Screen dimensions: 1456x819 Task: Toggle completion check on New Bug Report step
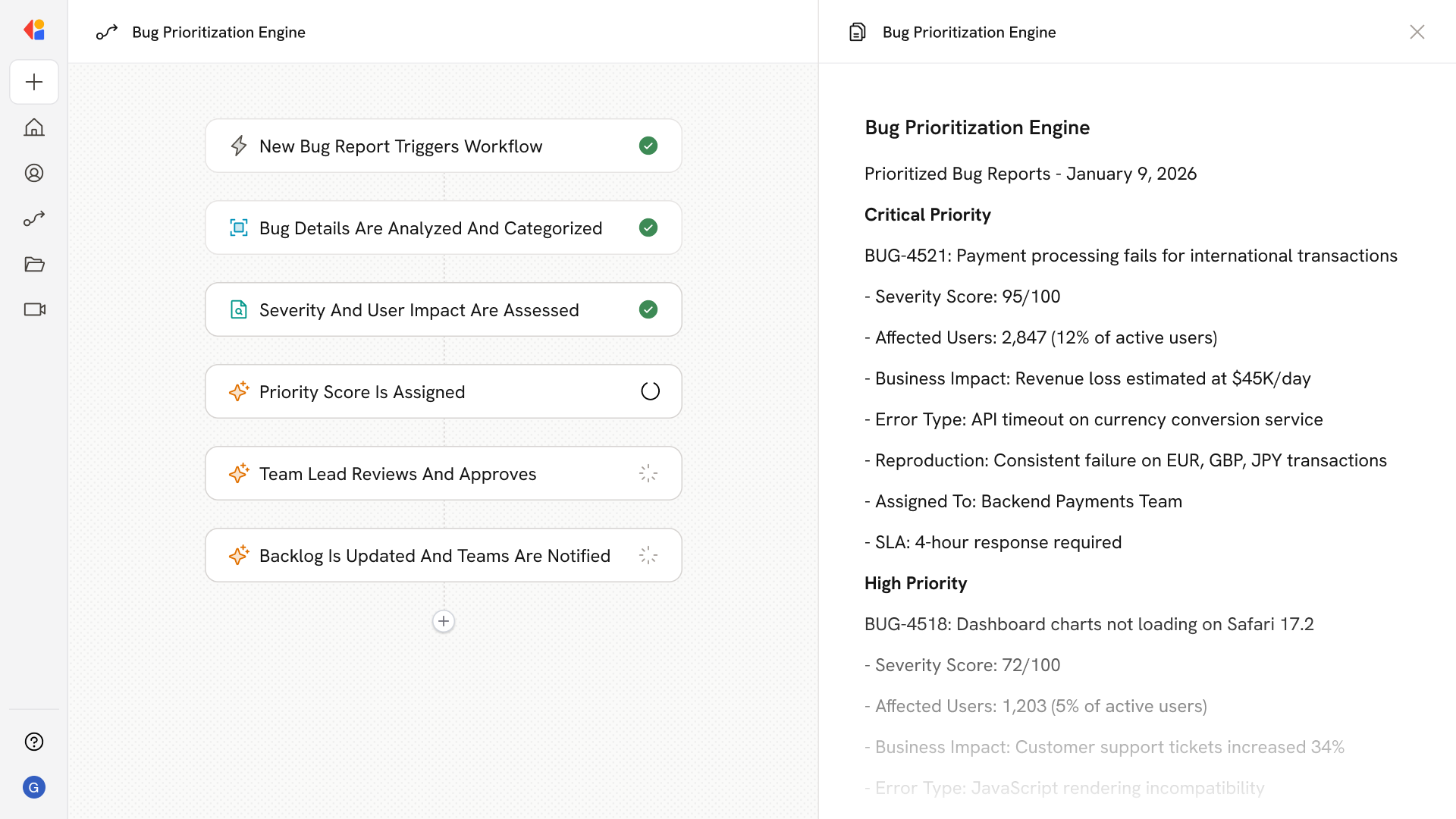[648, 146]
